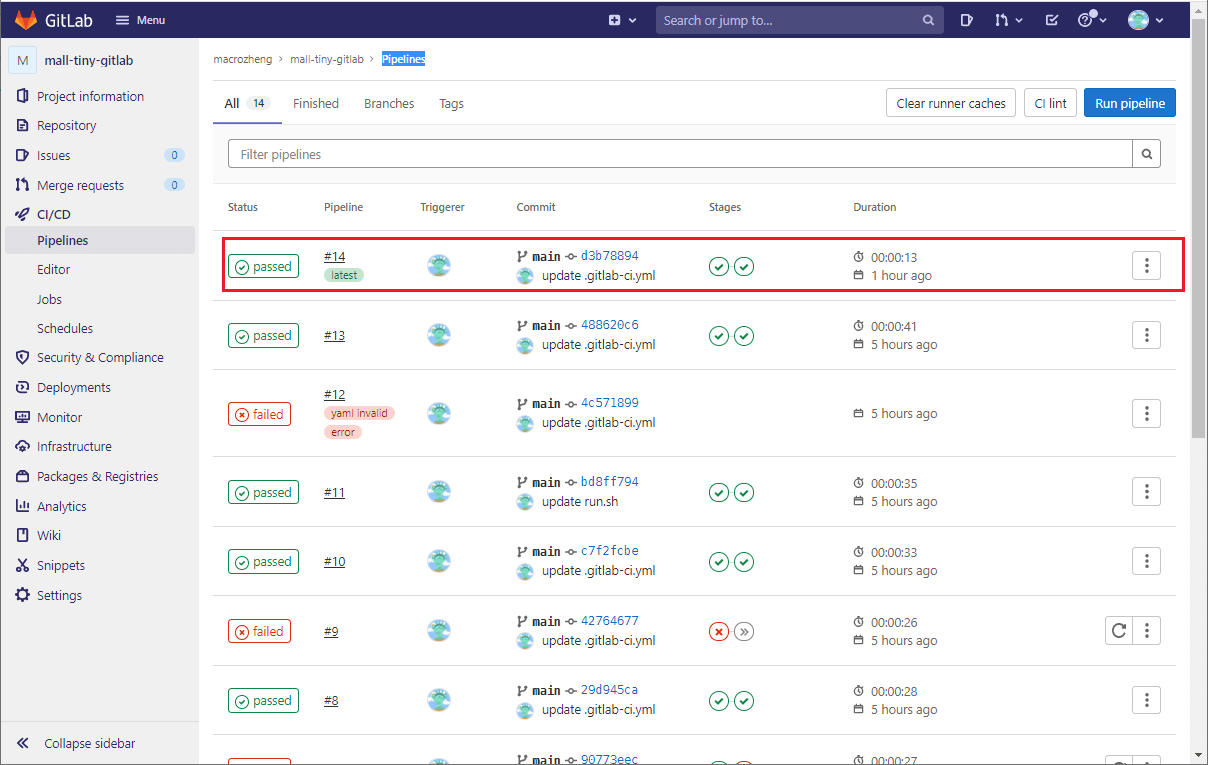Open the actions menu for pipeline #14
The width and height of the screenshot is (1208, 765).
1146,265
